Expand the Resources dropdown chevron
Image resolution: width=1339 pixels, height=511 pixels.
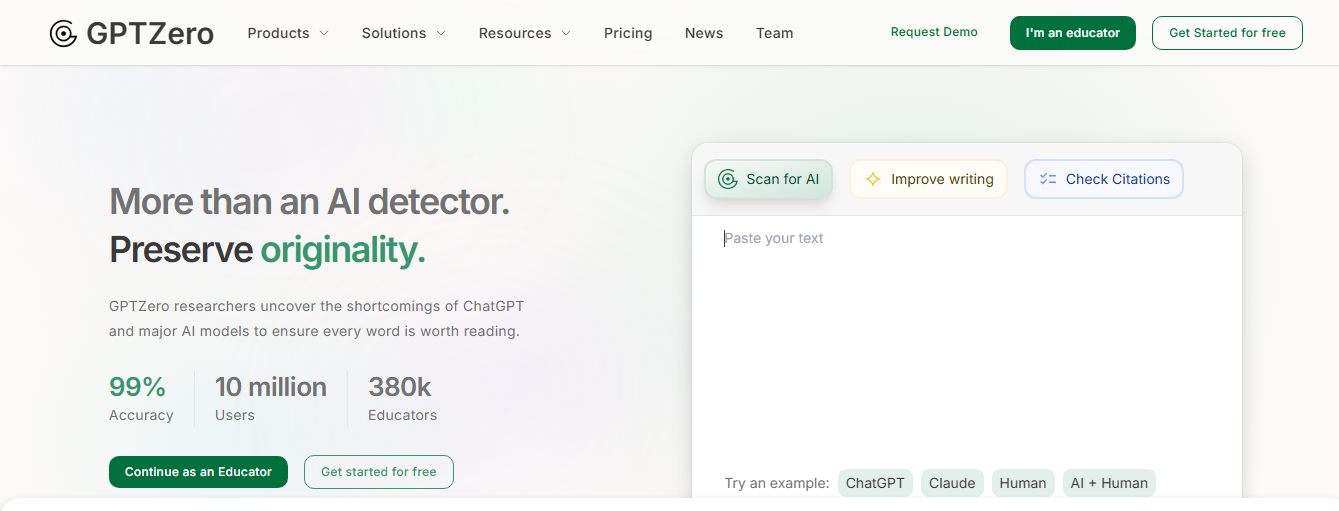pos(566,33)
